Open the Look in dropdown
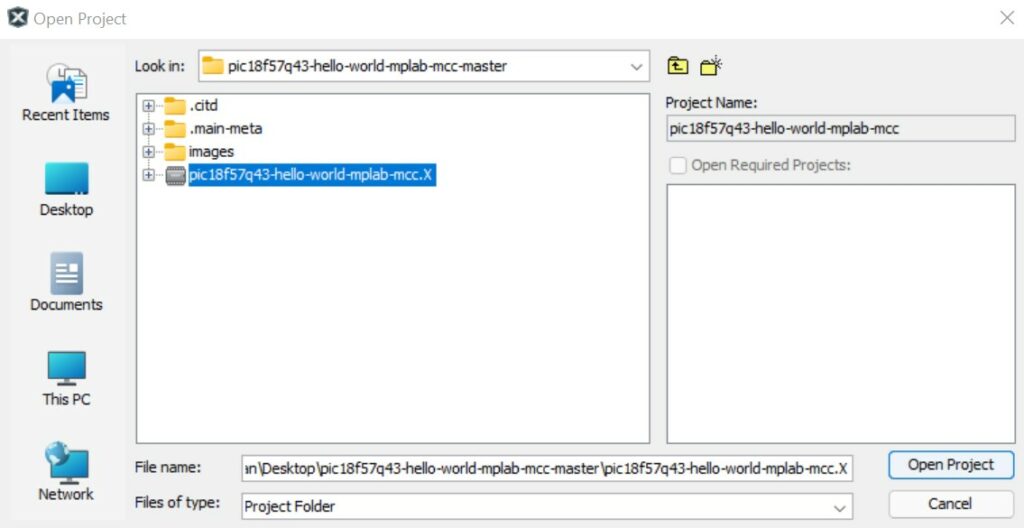The height and width of the screenshot is (528, 1024). coord(636,67)
